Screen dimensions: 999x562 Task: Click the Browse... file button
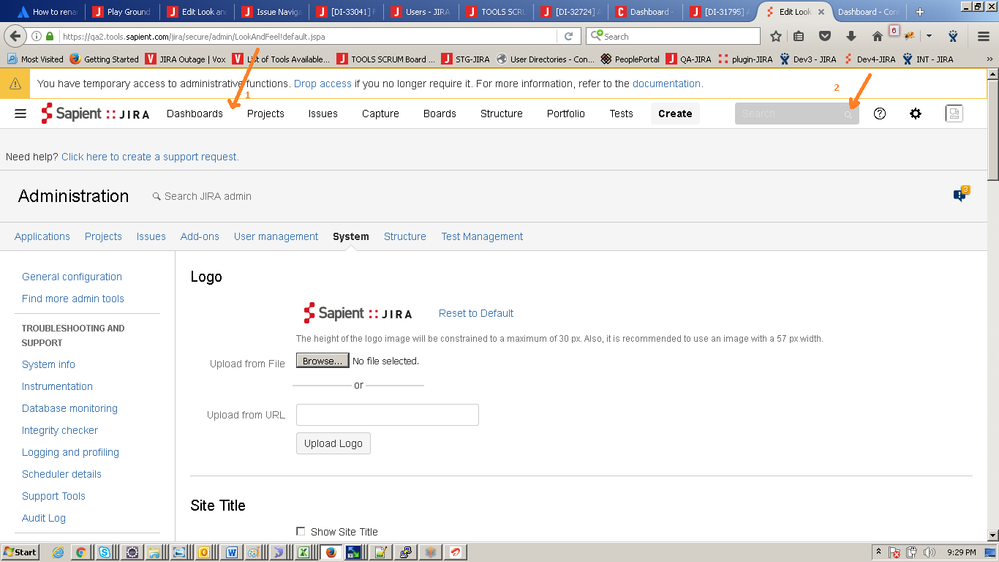322,361
